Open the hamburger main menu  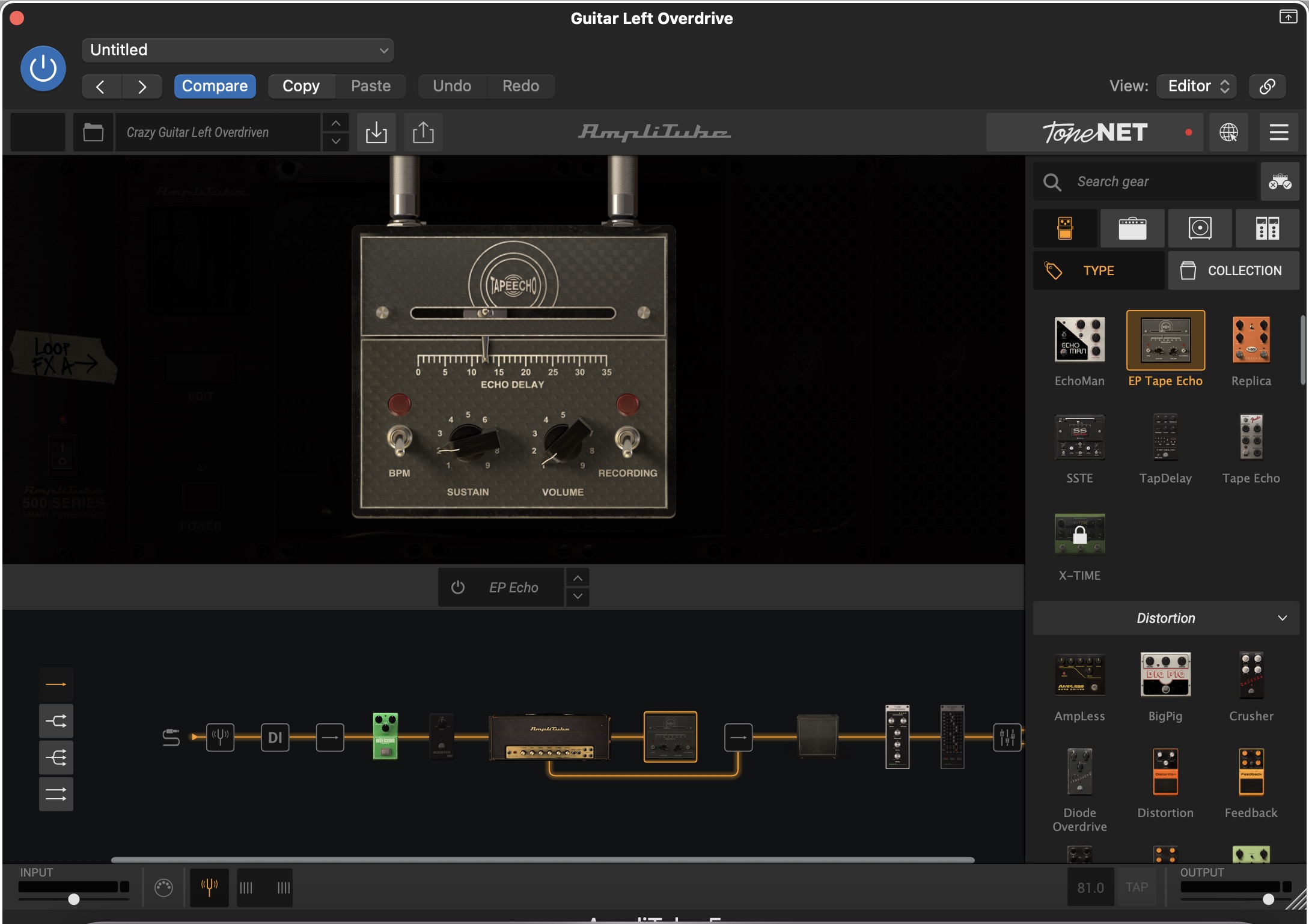click(1279, 132)
